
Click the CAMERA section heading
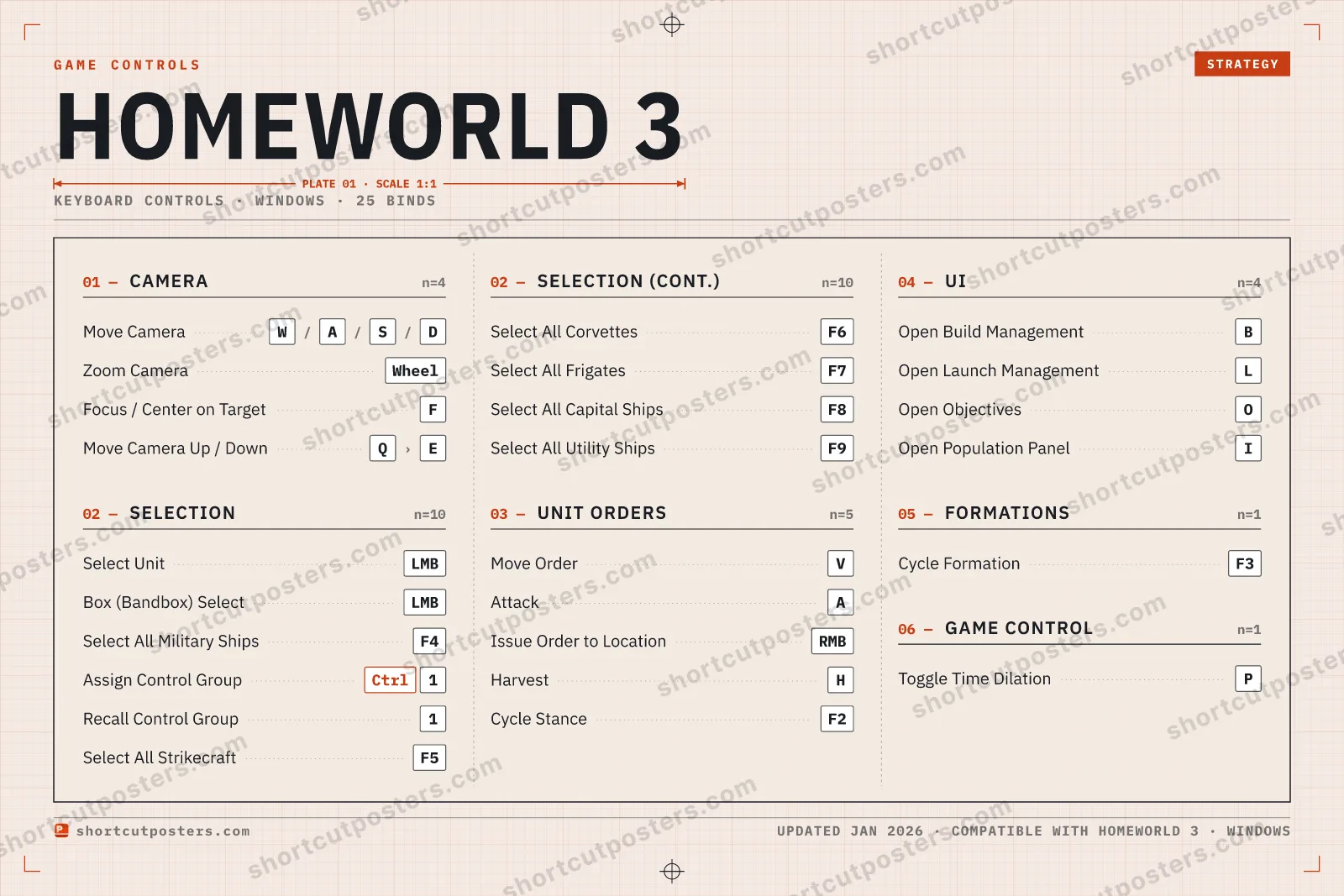point(168,281)
